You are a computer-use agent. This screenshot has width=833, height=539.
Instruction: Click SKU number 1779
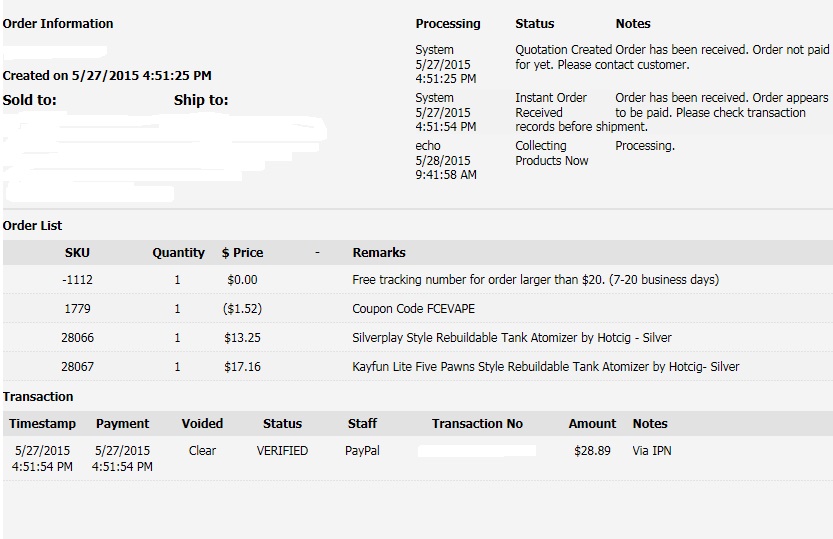click(77, 309)
